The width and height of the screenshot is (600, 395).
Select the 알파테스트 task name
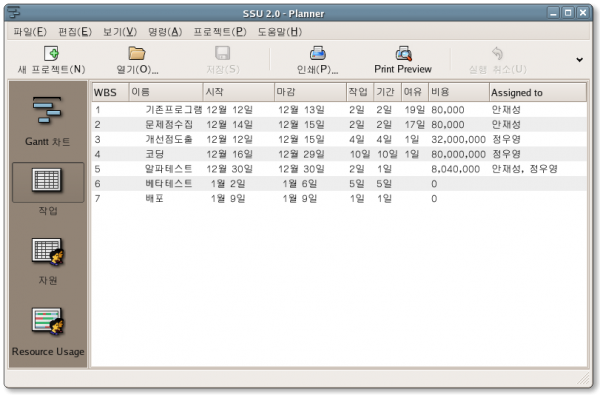(169, 169)
